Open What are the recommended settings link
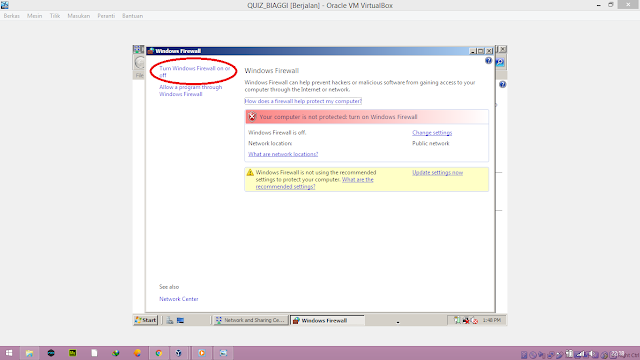Viewport: 640px width, 360px height. (x=314, y=183)
